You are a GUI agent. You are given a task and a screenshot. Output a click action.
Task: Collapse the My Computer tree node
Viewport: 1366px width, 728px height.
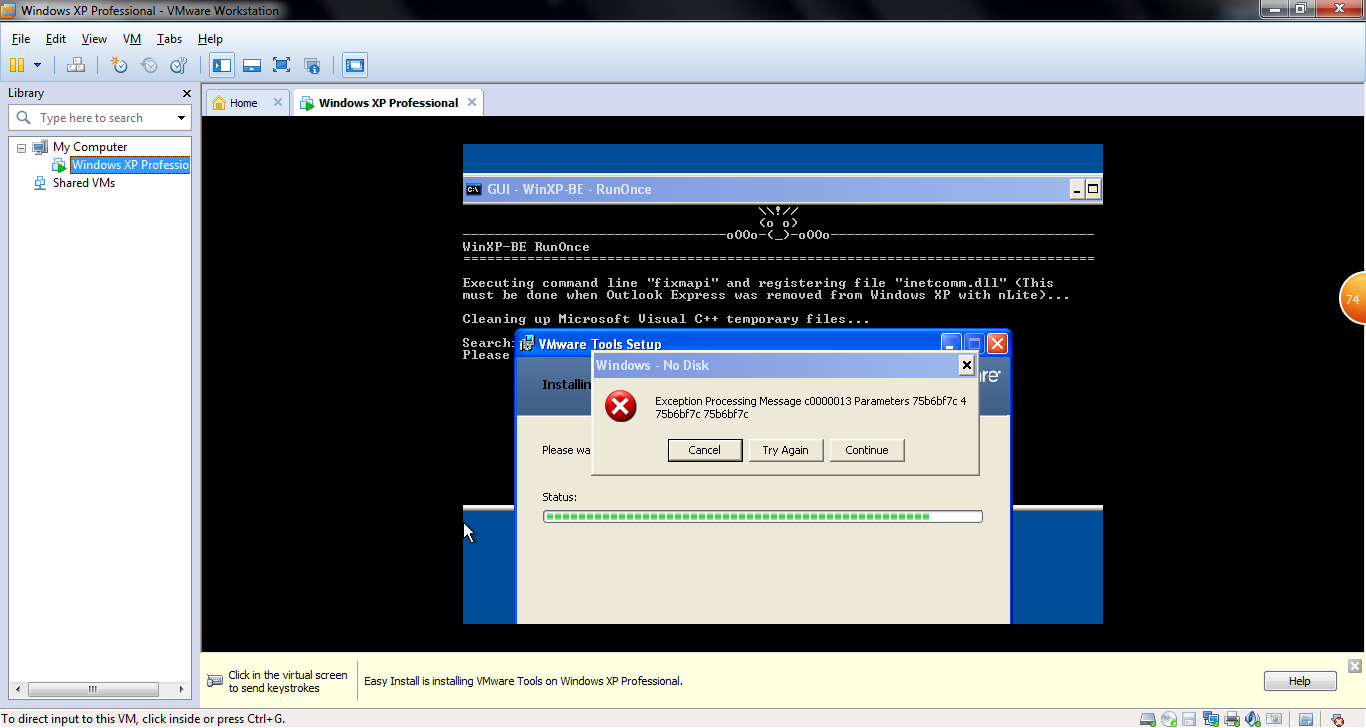pyautogui.click(x=21, y=148)
